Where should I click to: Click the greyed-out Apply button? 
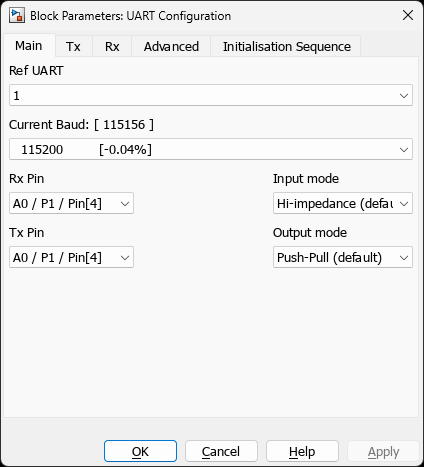pyautogui.click(x=383, y=451)
